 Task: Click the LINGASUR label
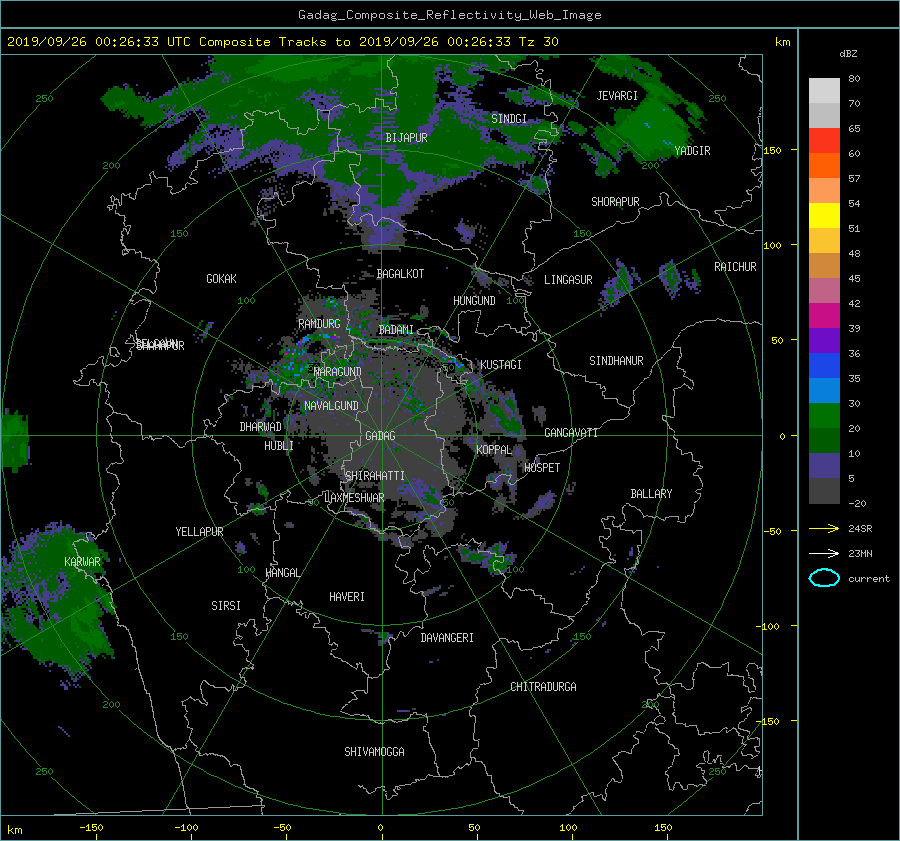coord(568,280)
